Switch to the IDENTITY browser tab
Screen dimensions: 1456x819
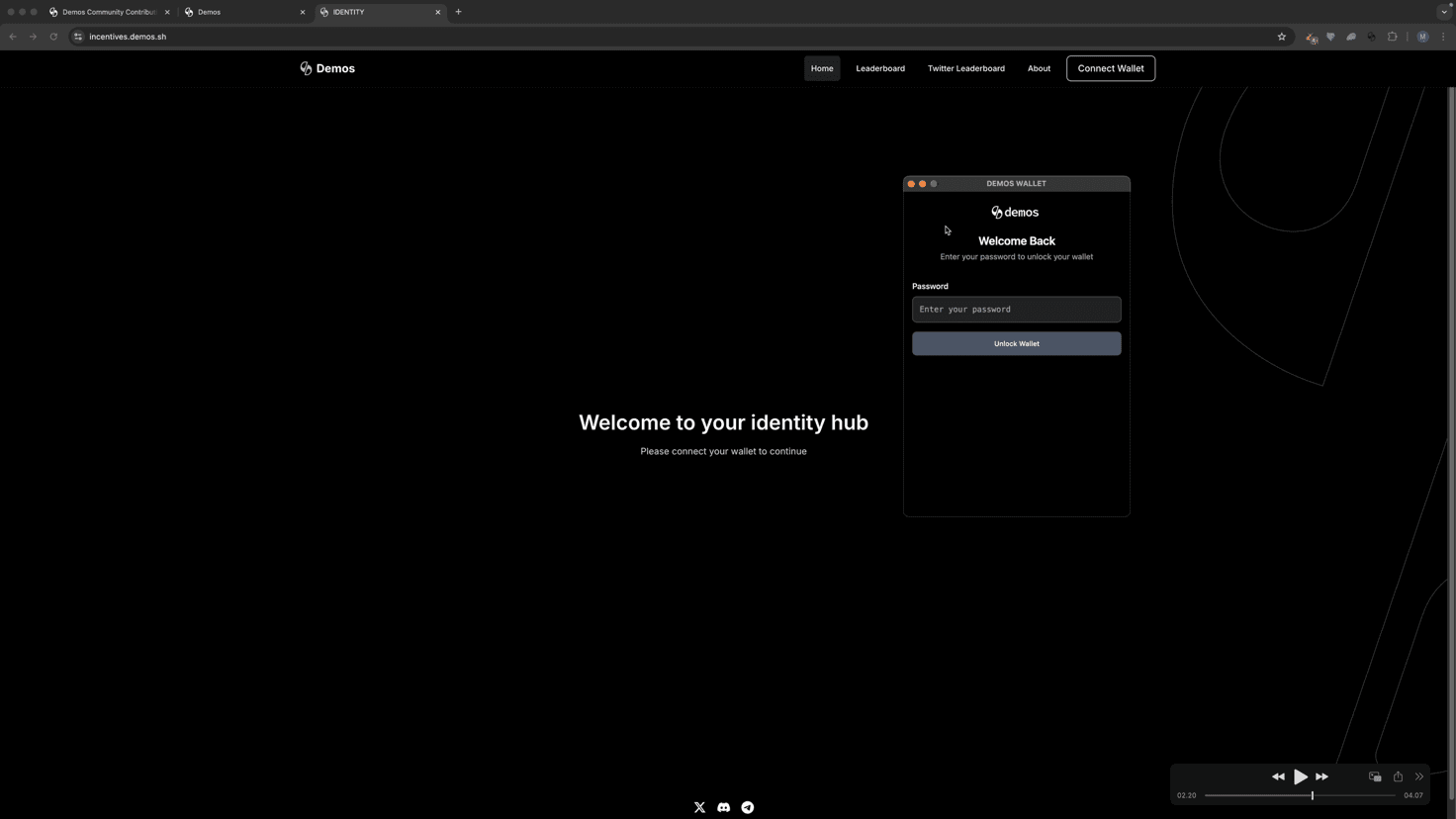pyautogui.click(x=366, y=12)
